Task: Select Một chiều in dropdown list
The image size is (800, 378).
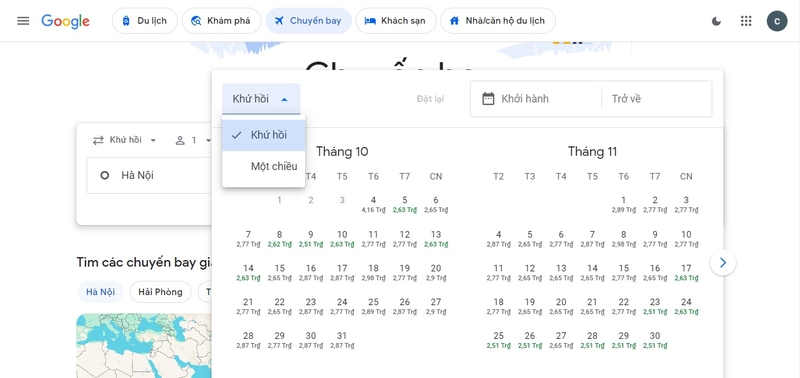Action: click(264, 166)
